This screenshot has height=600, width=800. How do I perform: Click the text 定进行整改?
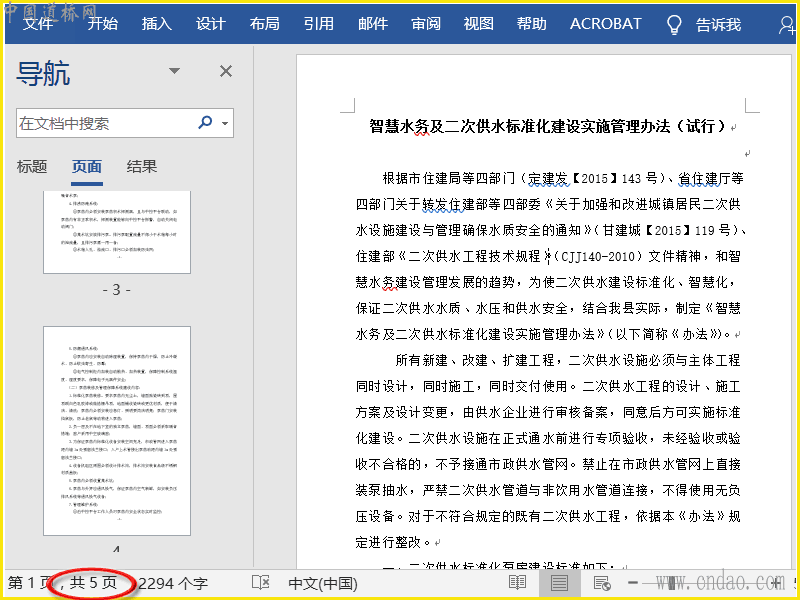pos(388,542)
